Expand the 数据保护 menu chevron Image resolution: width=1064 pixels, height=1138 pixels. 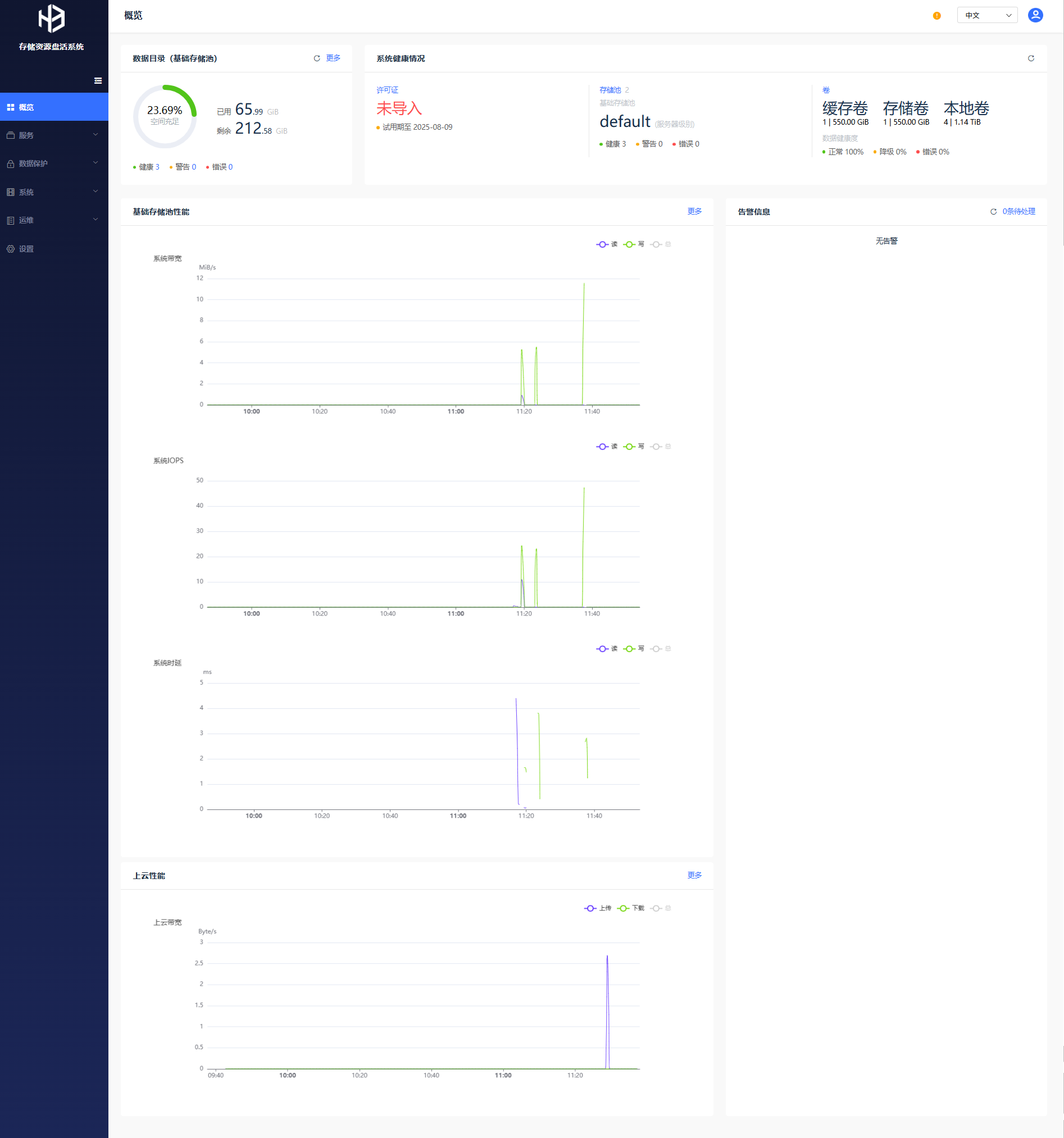tap(96, 162)
